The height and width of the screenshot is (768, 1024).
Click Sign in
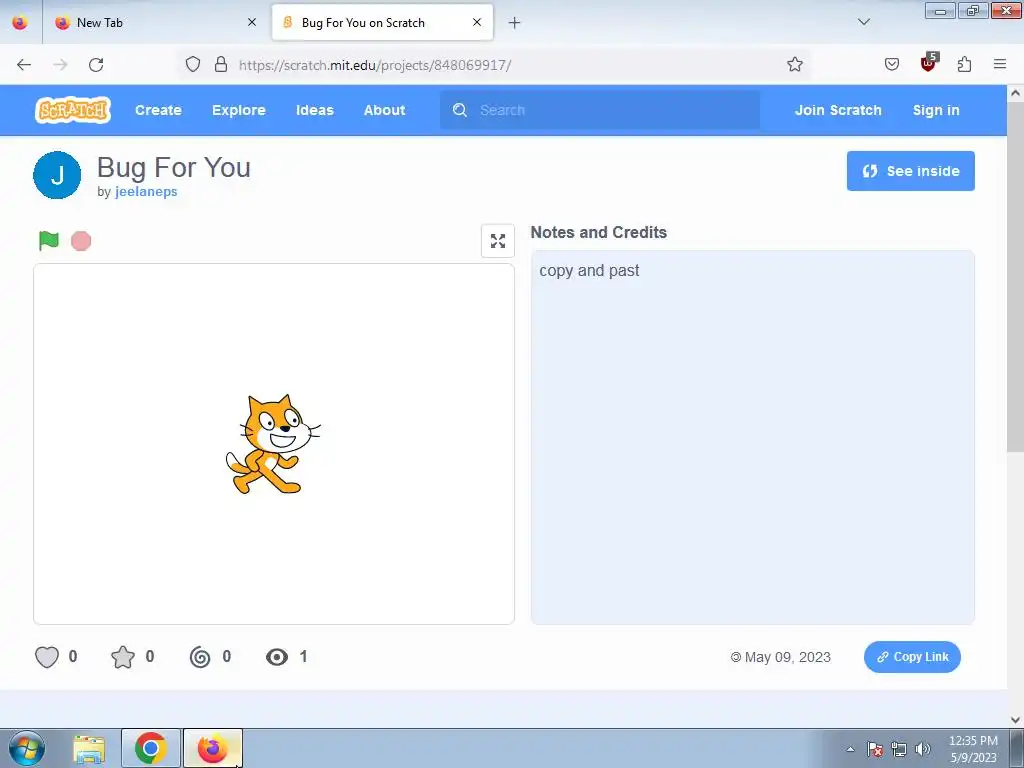936,110
